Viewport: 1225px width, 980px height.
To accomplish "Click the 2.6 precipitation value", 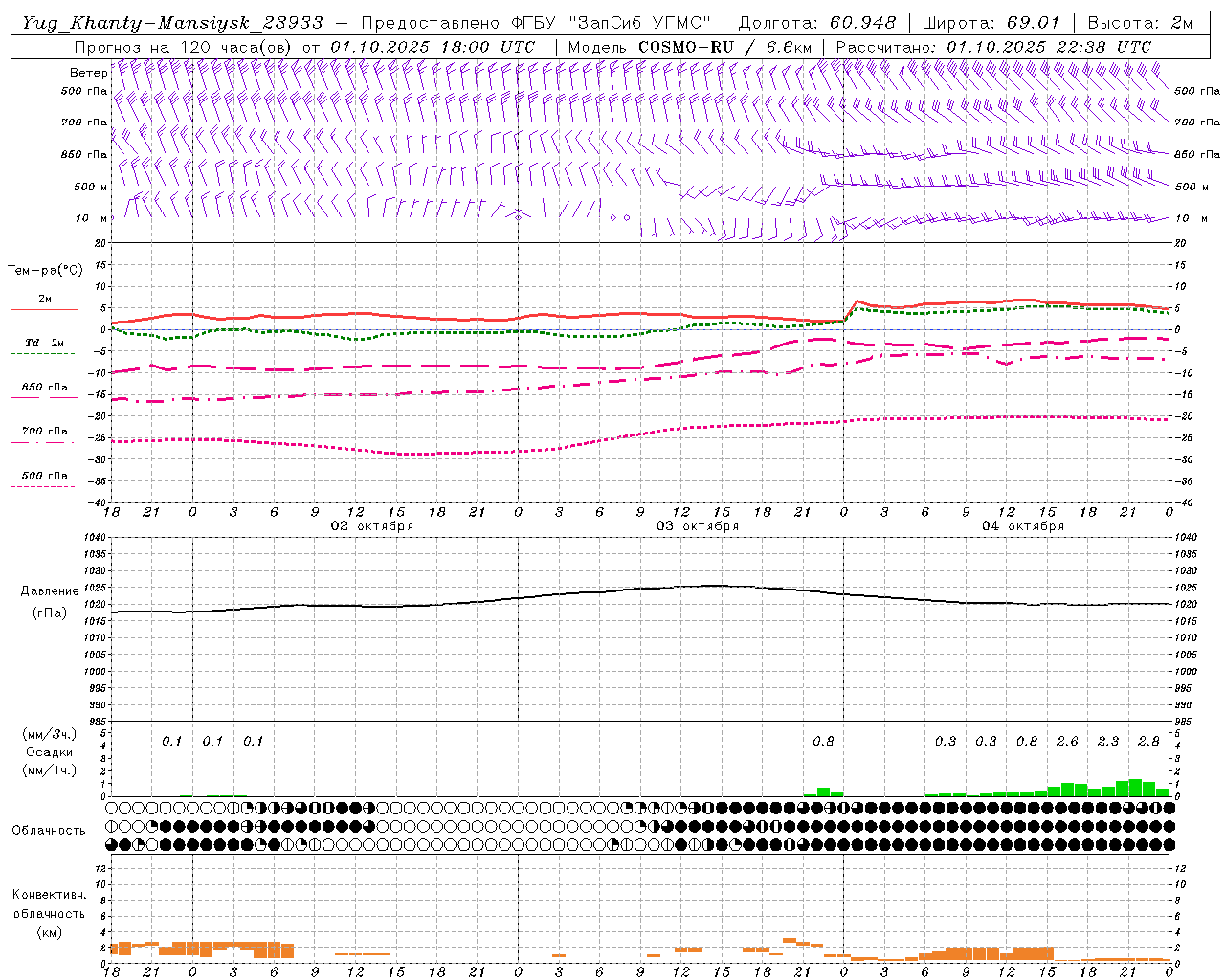I will point(1066,742).
